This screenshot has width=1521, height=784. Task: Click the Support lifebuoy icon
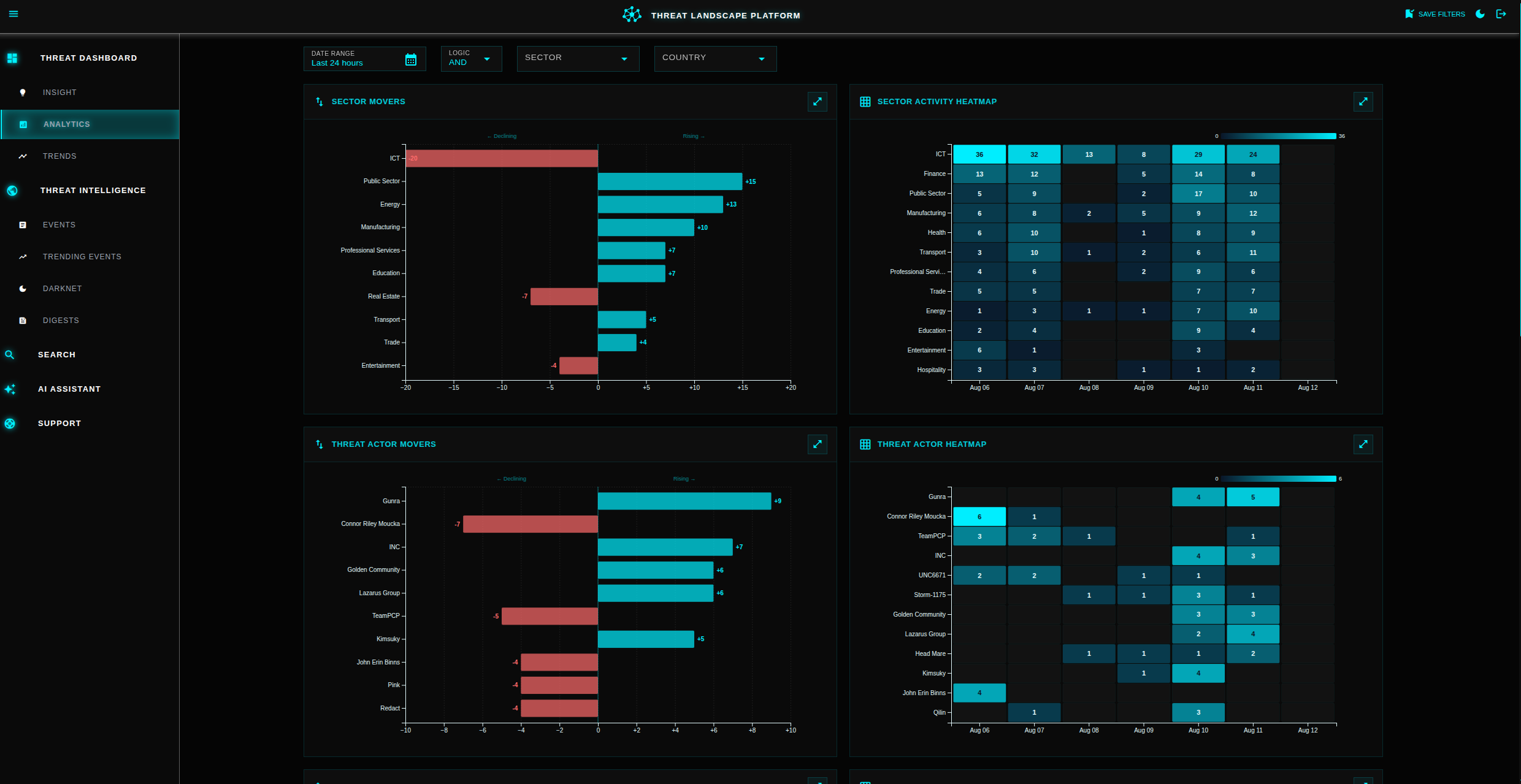(x=10, y=424)
